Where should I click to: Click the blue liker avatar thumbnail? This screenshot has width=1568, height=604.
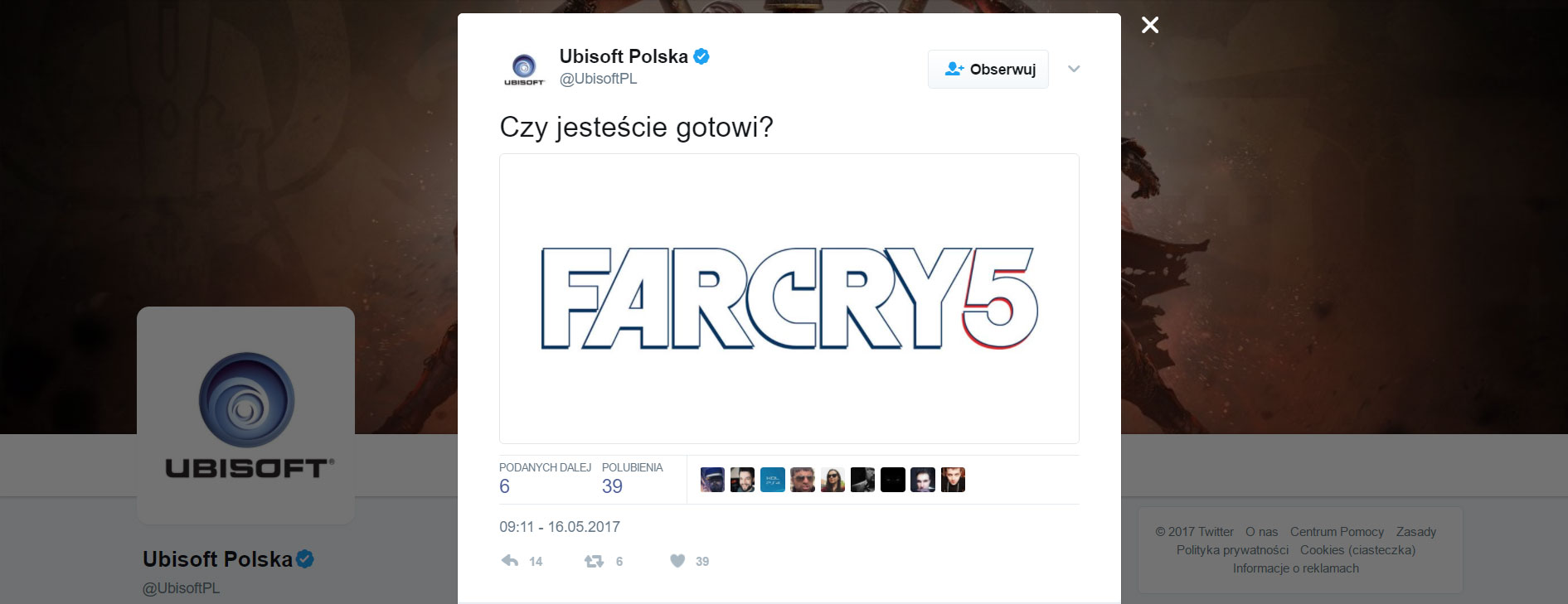(x=773, y=480)
